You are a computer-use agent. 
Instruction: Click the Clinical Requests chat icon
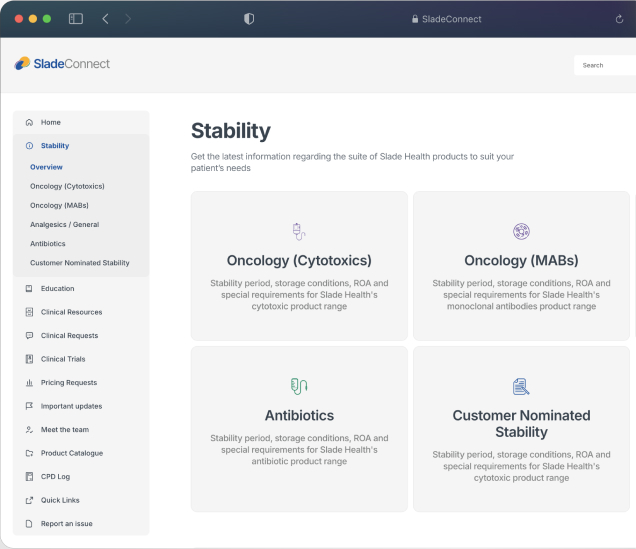(29, 336)
